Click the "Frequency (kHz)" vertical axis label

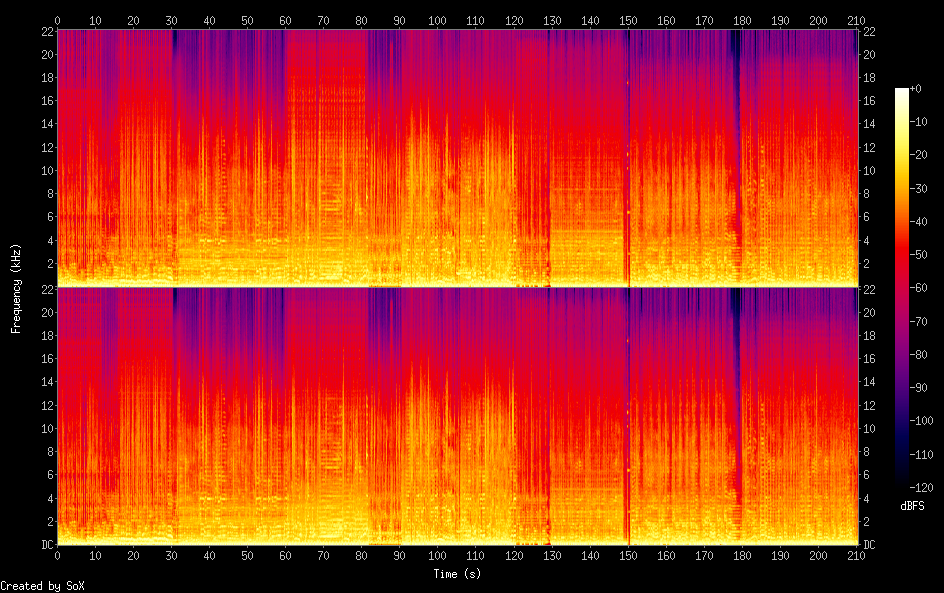[16, 288]
